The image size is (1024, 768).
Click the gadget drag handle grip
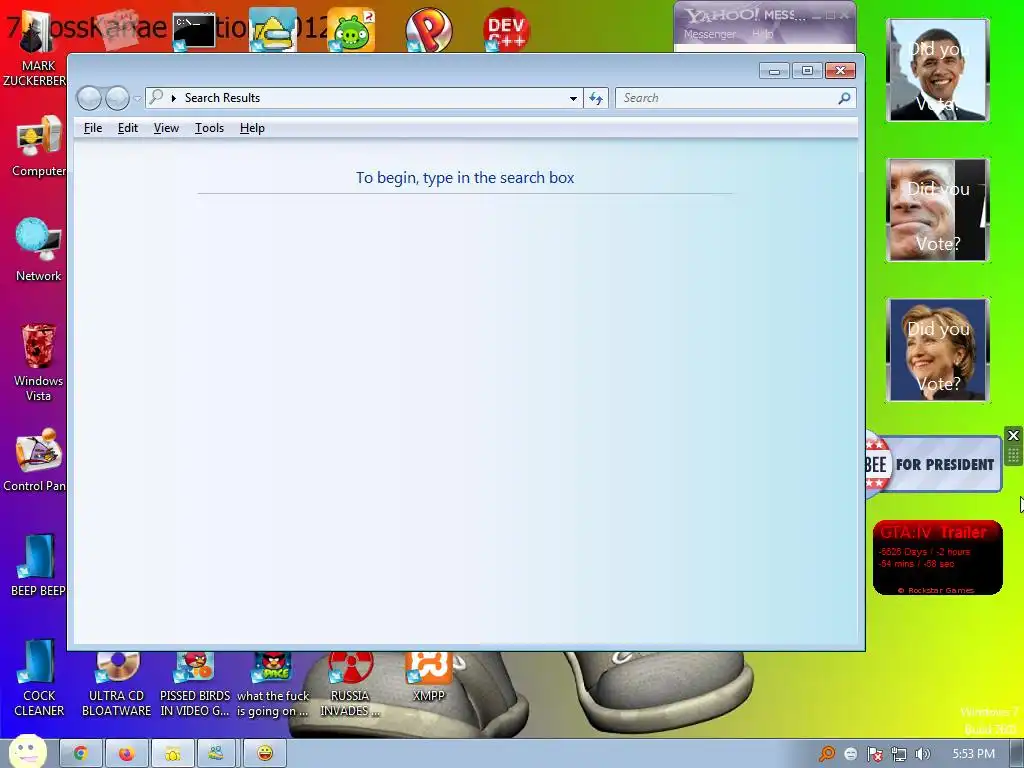coord(1014,455)
